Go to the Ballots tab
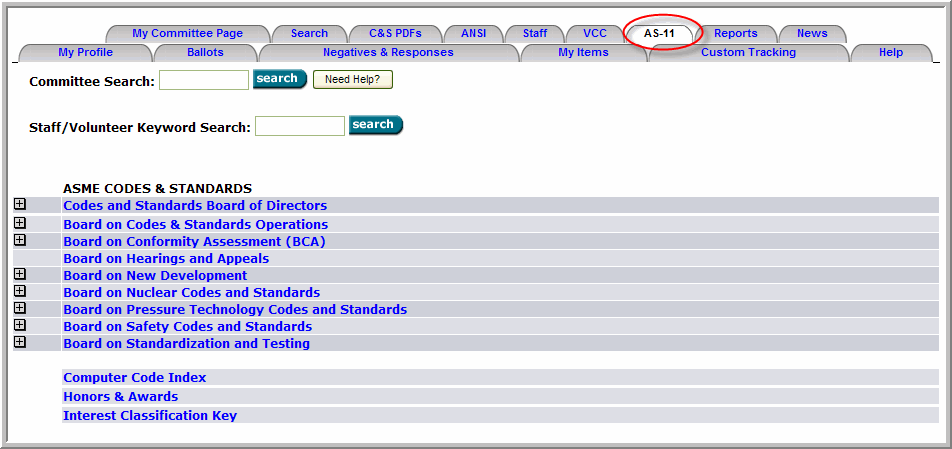 (x=205, y=53)
